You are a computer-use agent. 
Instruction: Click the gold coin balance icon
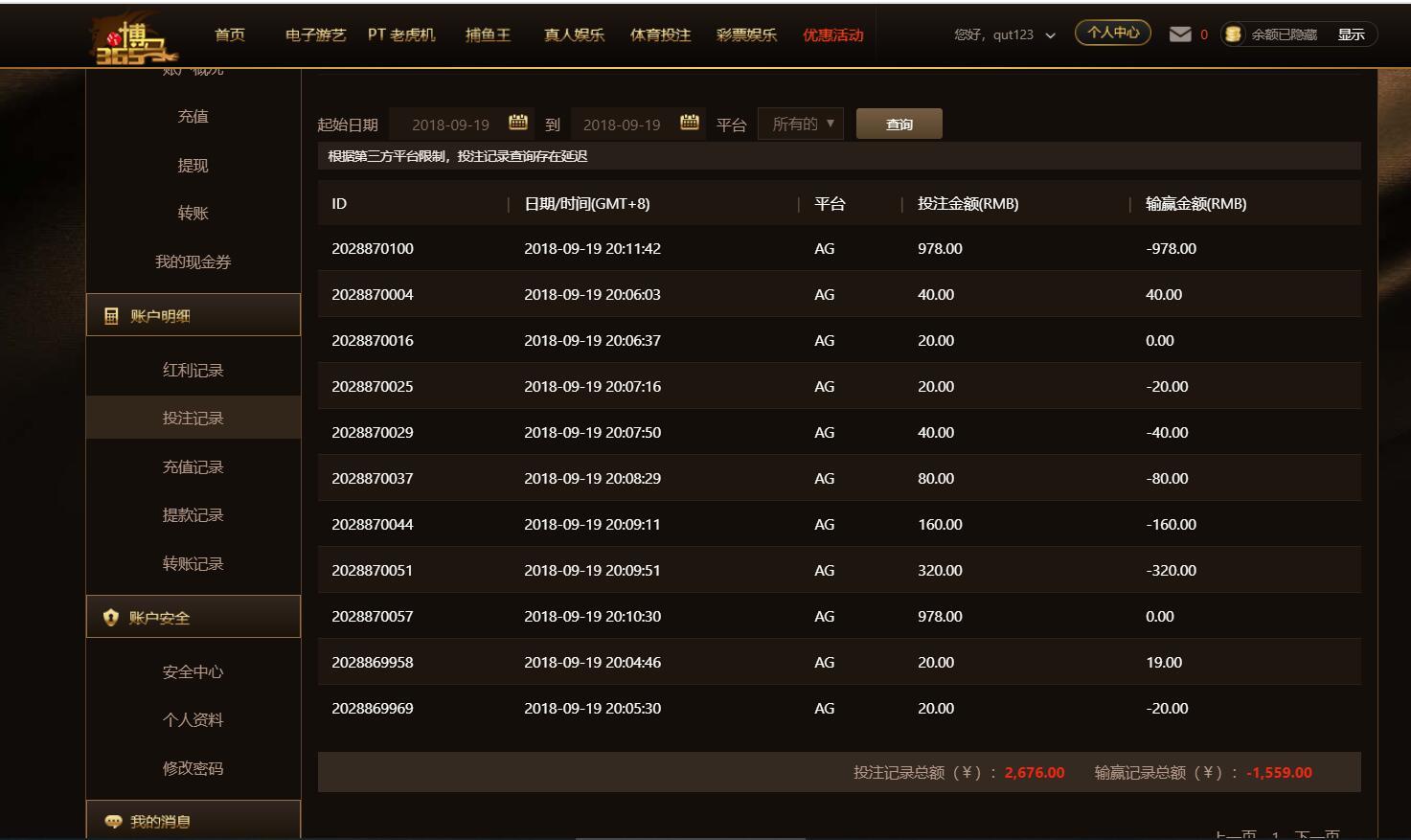1233,34
